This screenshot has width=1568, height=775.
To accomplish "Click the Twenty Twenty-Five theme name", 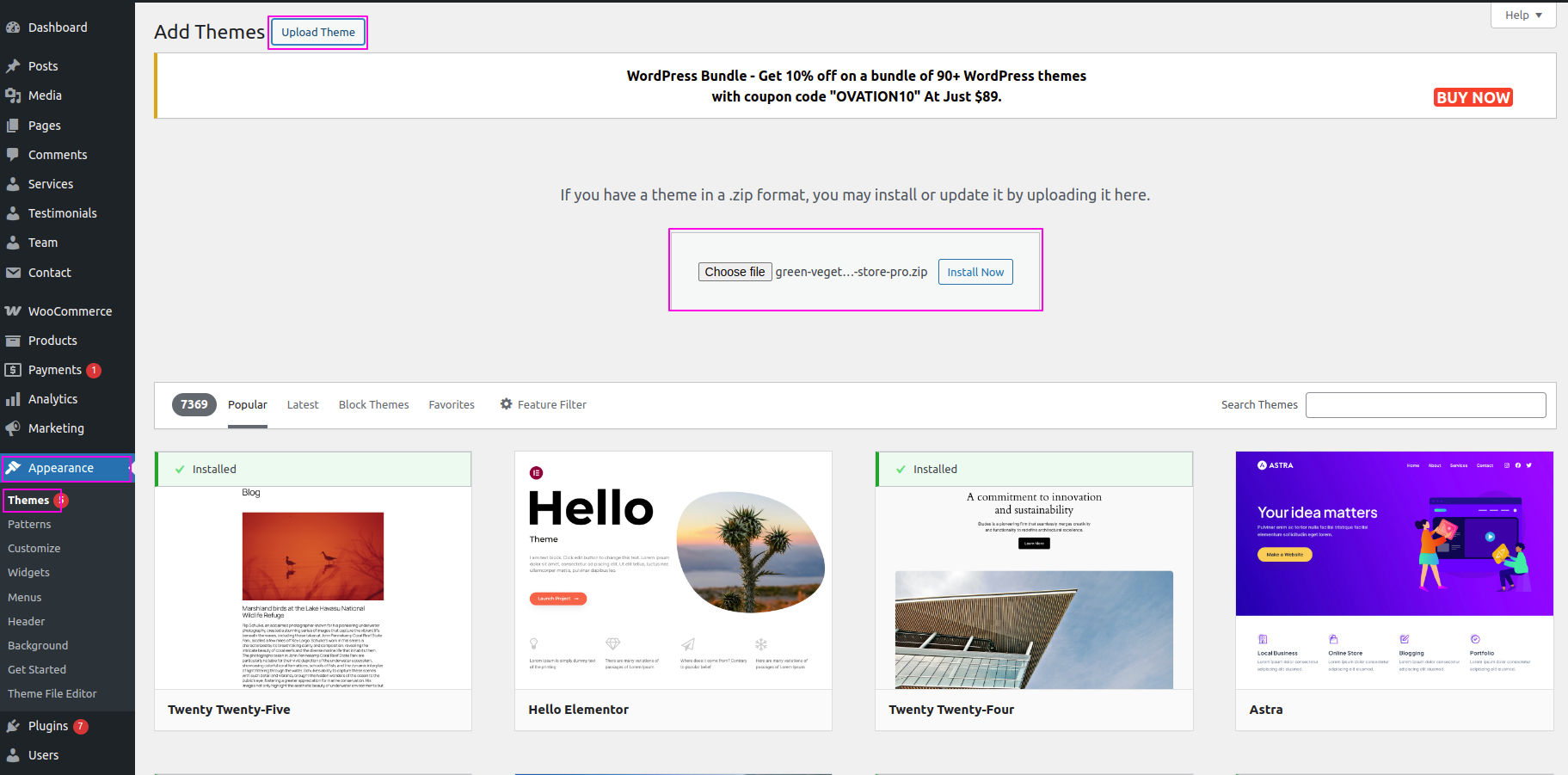I will click(229, 710).
